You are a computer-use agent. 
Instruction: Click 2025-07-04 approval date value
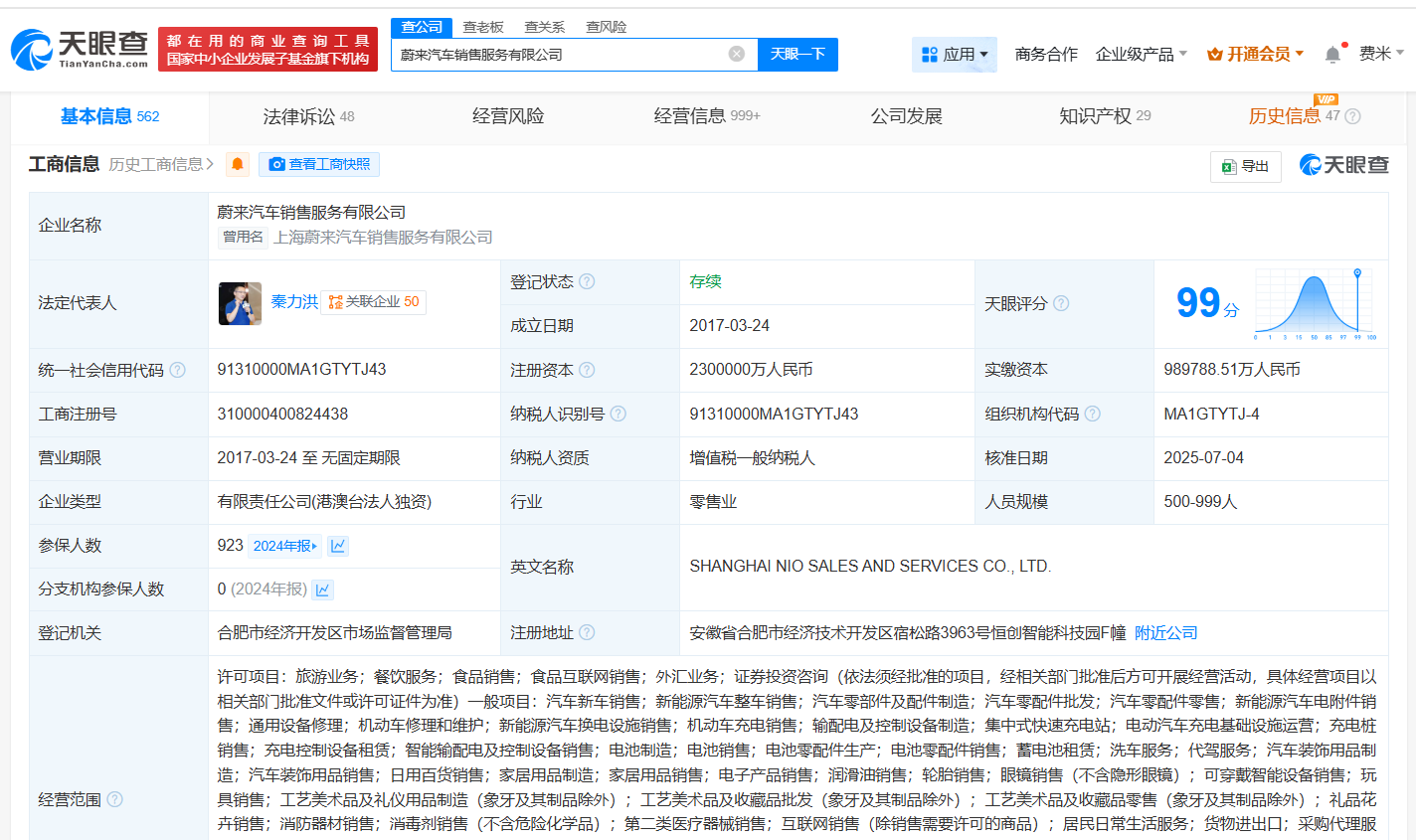[1203, 457]
